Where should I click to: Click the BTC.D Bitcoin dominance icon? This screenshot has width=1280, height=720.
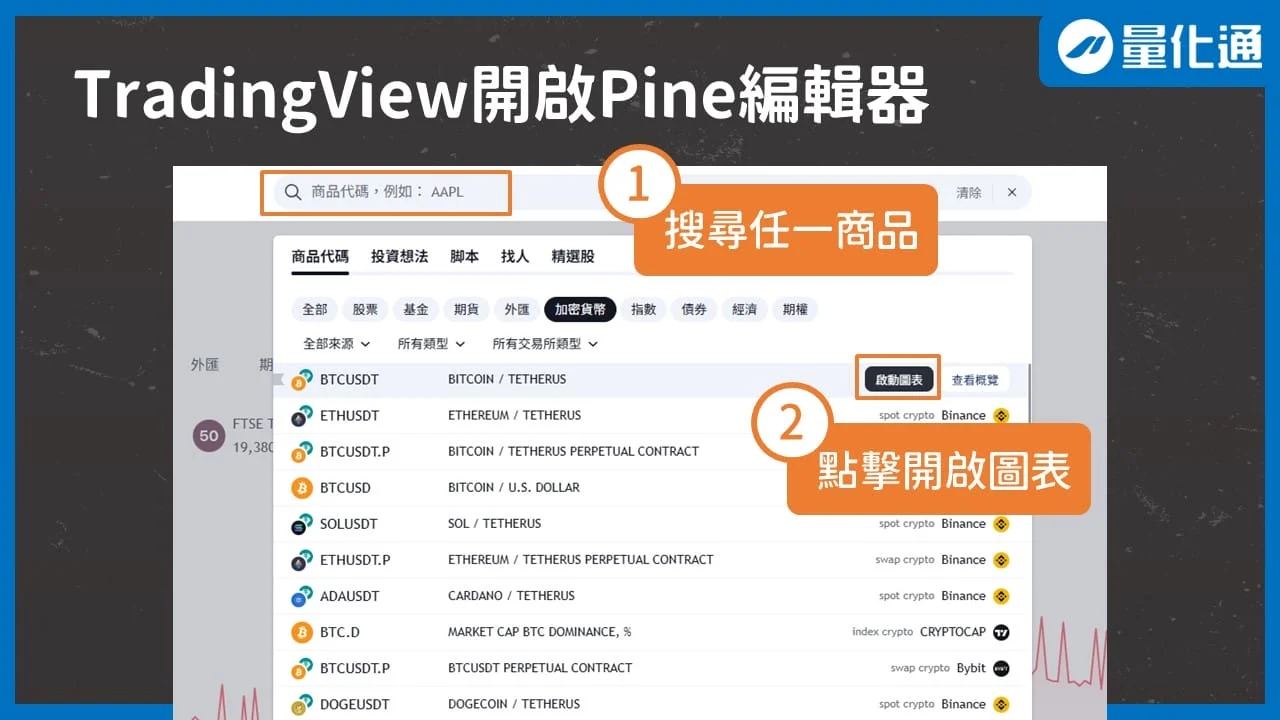point(302,632)
